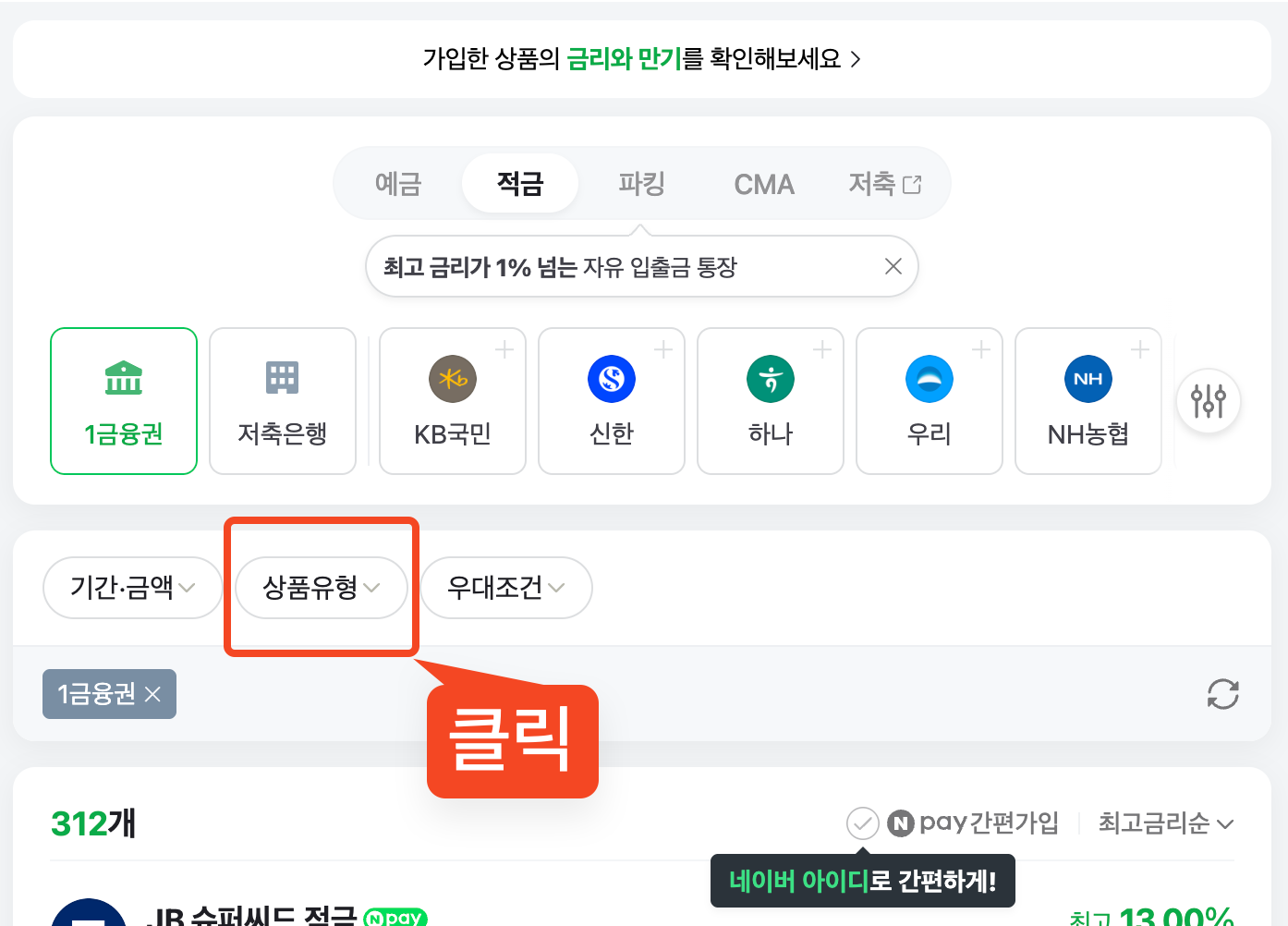The height and width of the screenshot is (926, 1288).
Task: Select the KB국민 bank filter card
Action: (453, 401)
